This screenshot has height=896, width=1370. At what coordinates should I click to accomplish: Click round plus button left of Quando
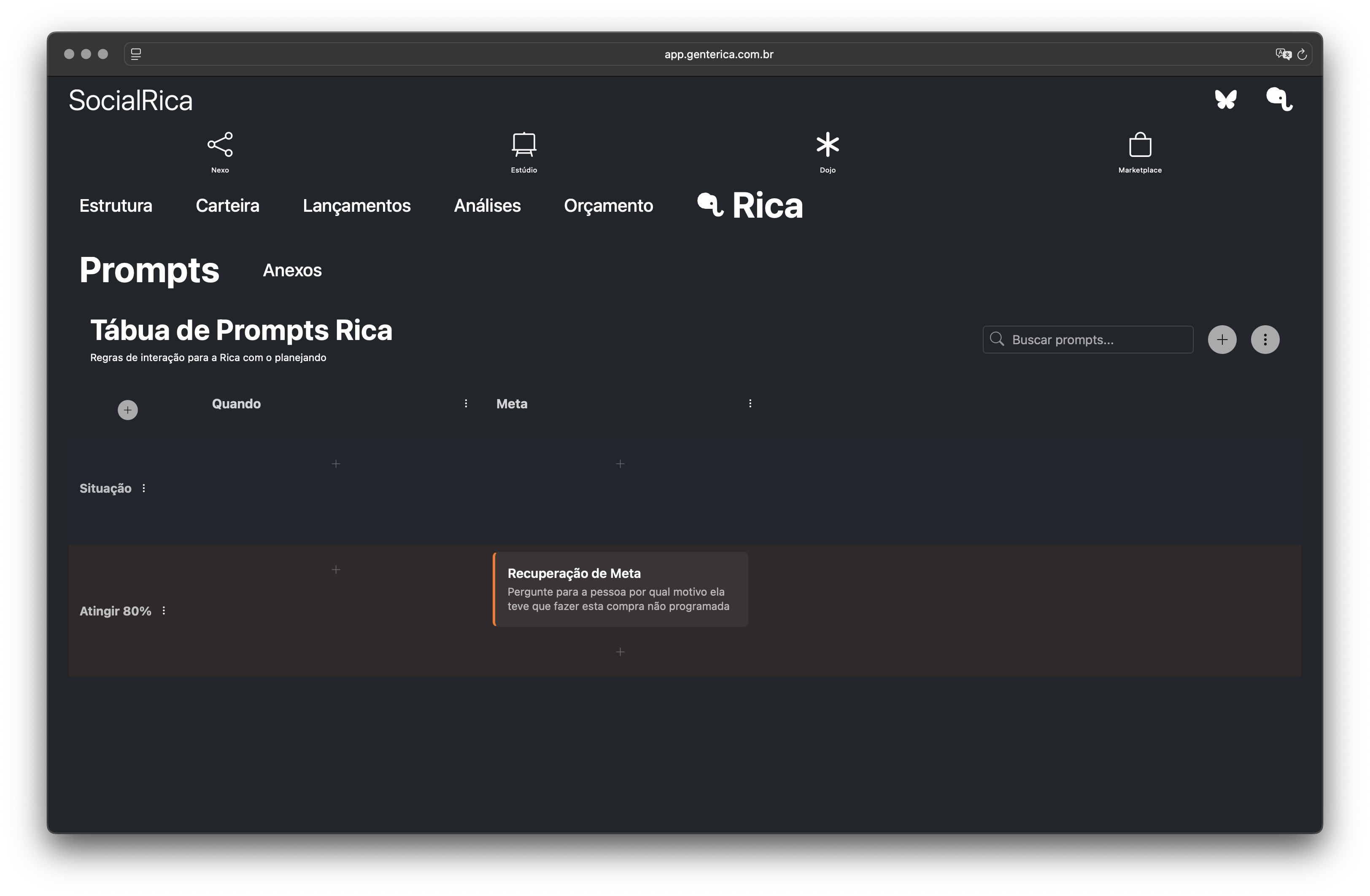[128, 410]
